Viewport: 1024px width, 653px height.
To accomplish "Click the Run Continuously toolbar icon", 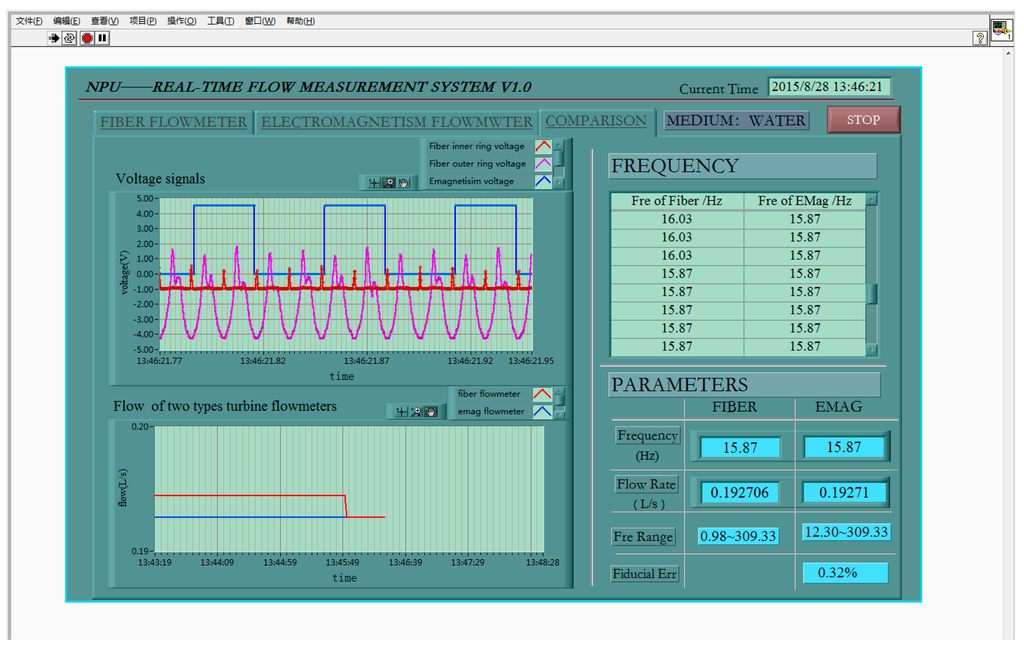I will point(70,38).
